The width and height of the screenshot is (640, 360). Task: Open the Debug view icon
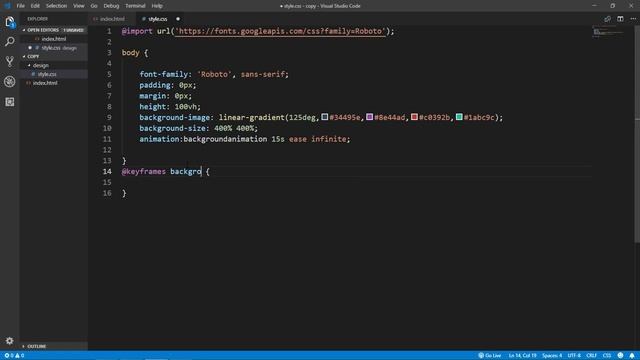tap(10, 82)
